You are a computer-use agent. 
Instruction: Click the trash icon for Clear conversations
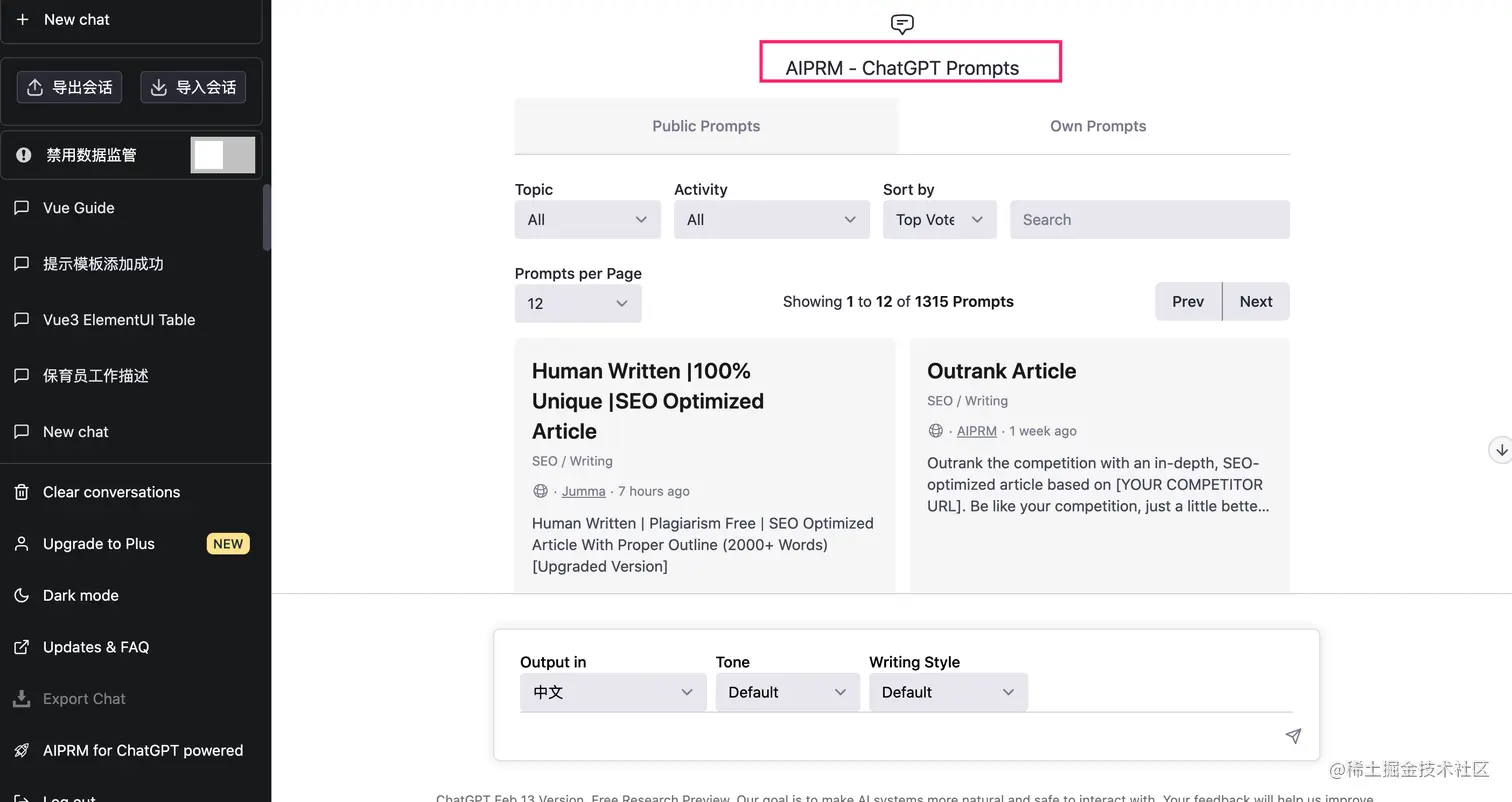[21, 492]
